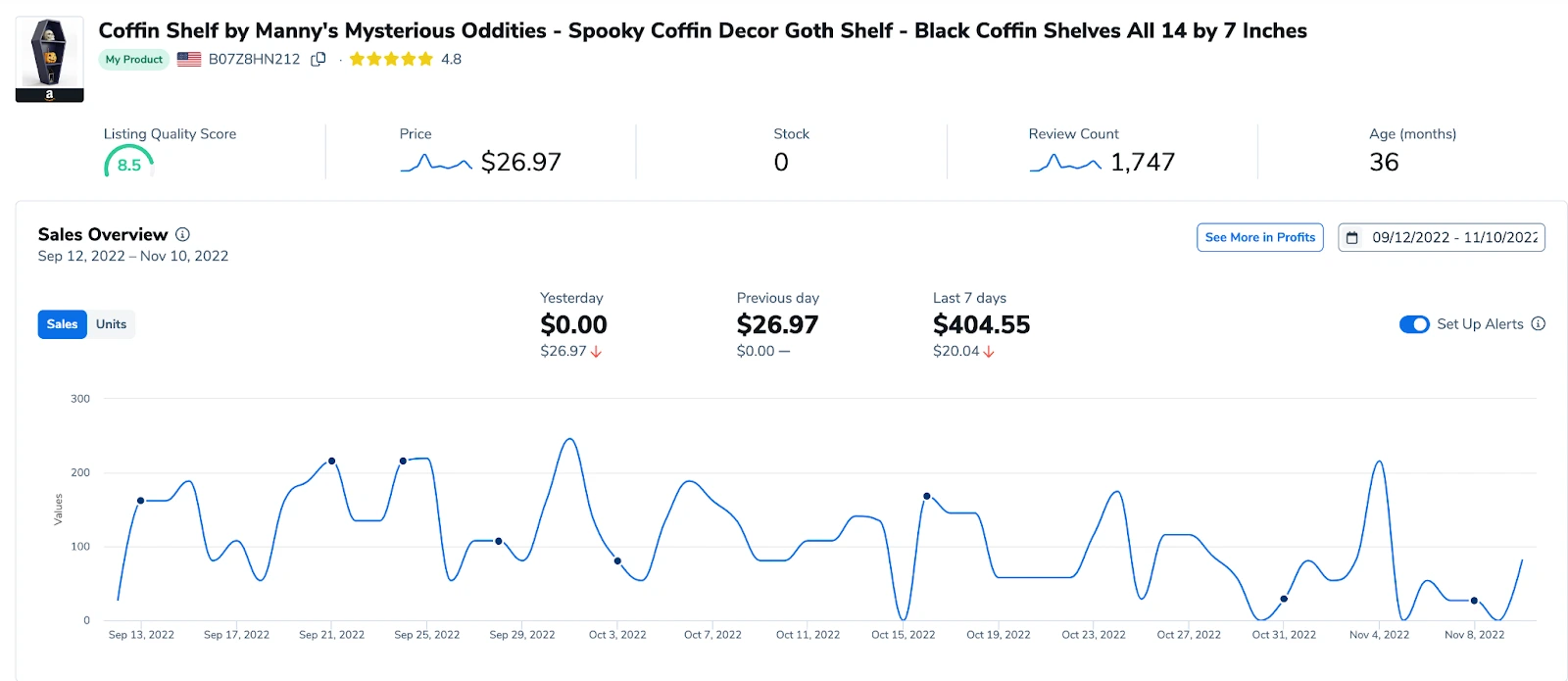The width and height of the screenshot is (1568, 681).
Task: Click the See More in Profits button
Action: tap(1259, 238)
